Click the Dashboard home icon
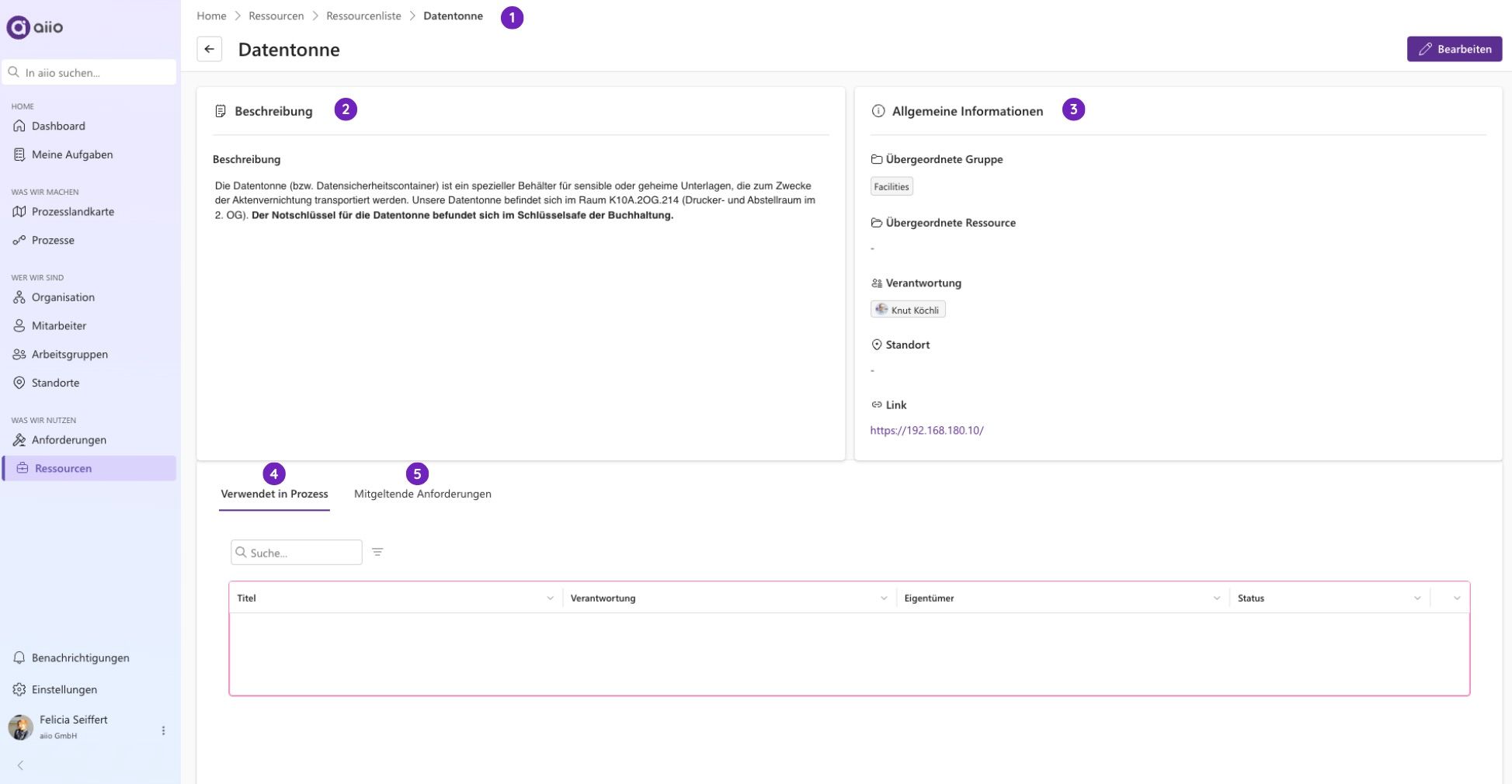The height and width of the screenshot is (784, 1512). [x=19, y=126]
